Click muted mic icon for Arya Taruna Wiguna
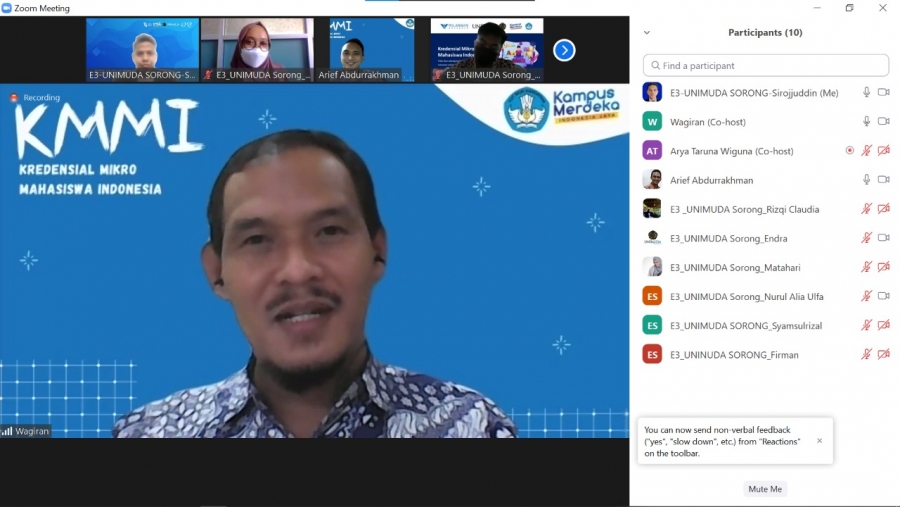This screenshot has height=507, width=900. pos(866,150)
